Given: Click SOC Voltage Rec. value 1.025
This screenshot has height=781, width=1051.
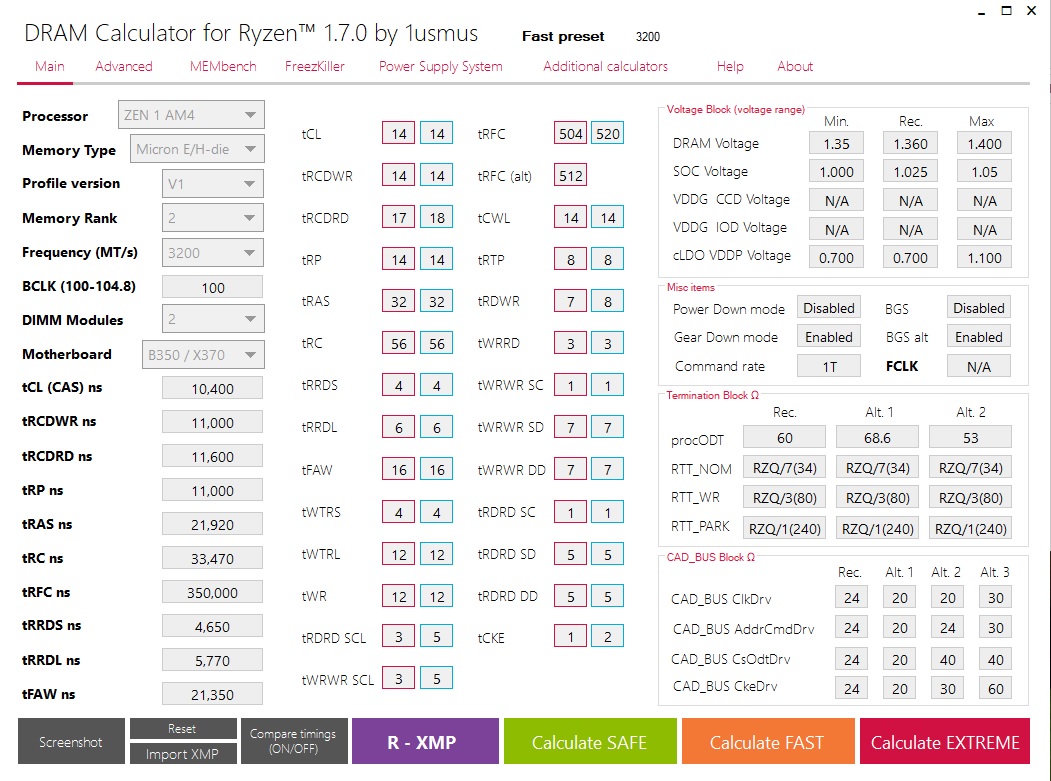Looking at the screenshot, I should point(910,172).
